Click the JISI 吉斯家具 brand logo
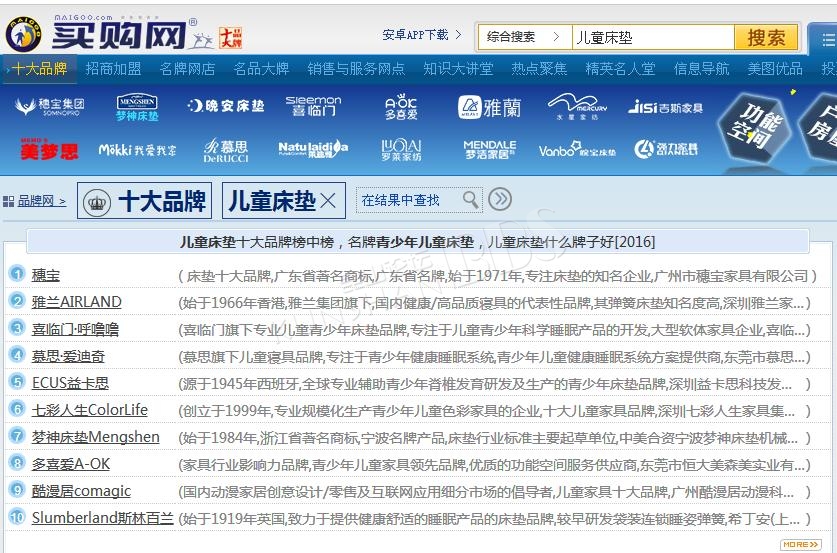Viewport: 837px width, 553px height. [665, 107]
